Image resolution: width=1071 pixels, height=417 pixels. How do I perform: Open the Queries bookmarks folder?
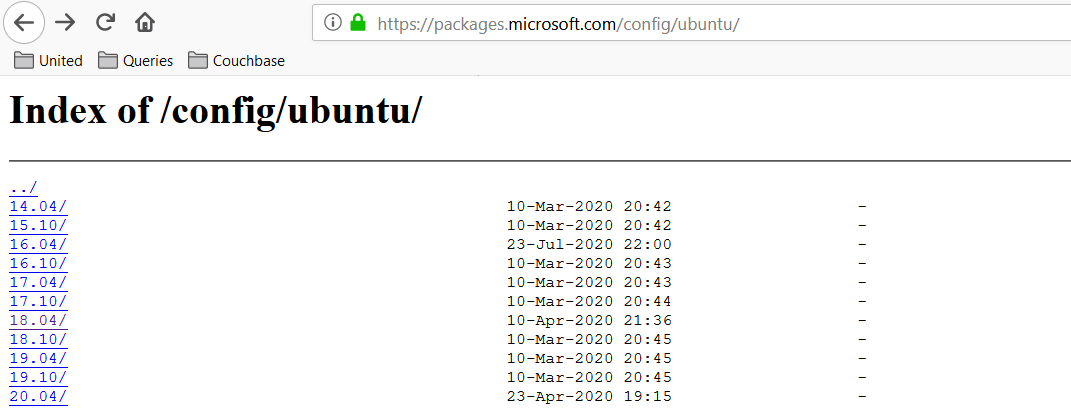point(136,61)
